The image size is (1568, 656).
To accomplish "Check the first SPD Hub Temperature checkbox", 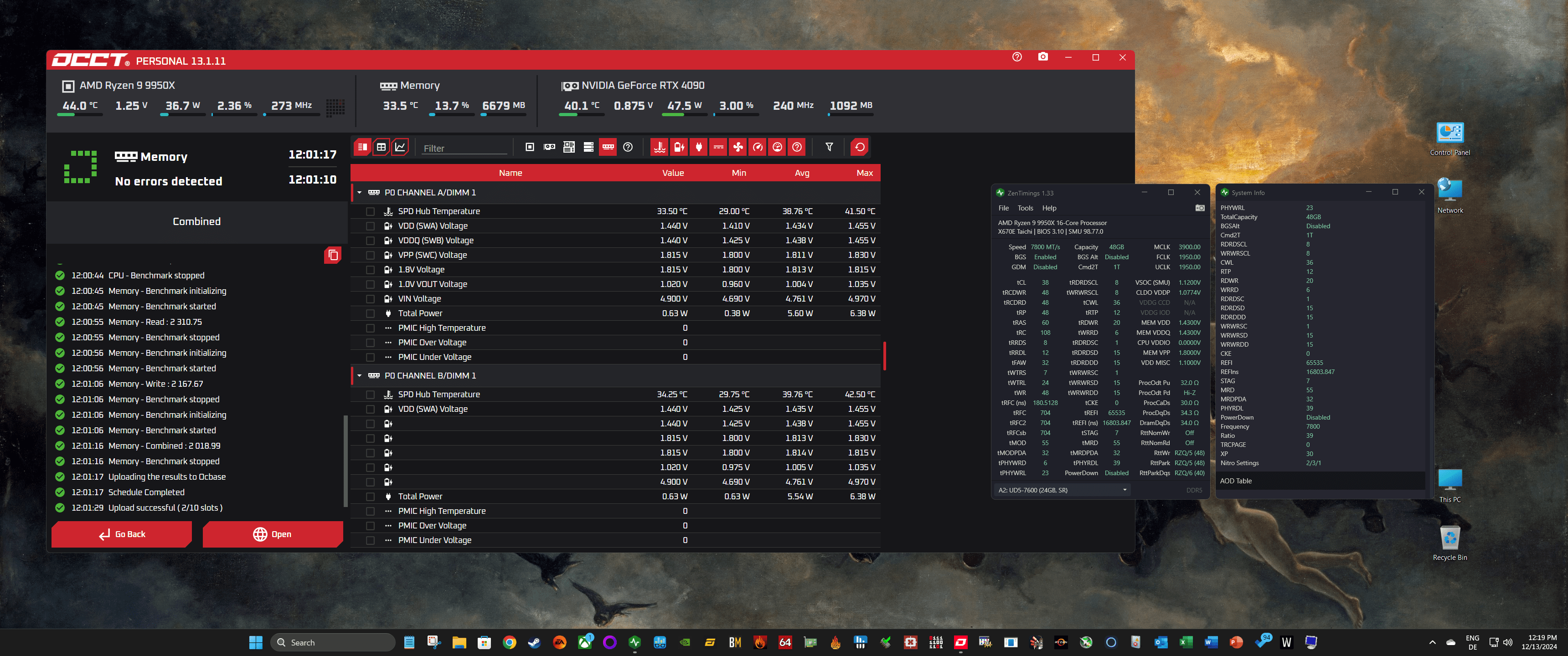I will [x=370, y=212].
